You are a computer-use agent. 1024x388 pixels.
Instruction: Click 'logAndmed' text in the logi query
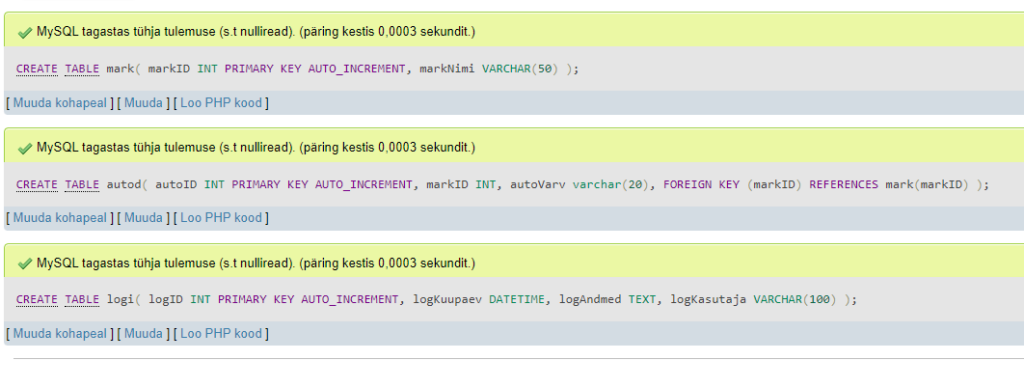click(x=590, y=299)
